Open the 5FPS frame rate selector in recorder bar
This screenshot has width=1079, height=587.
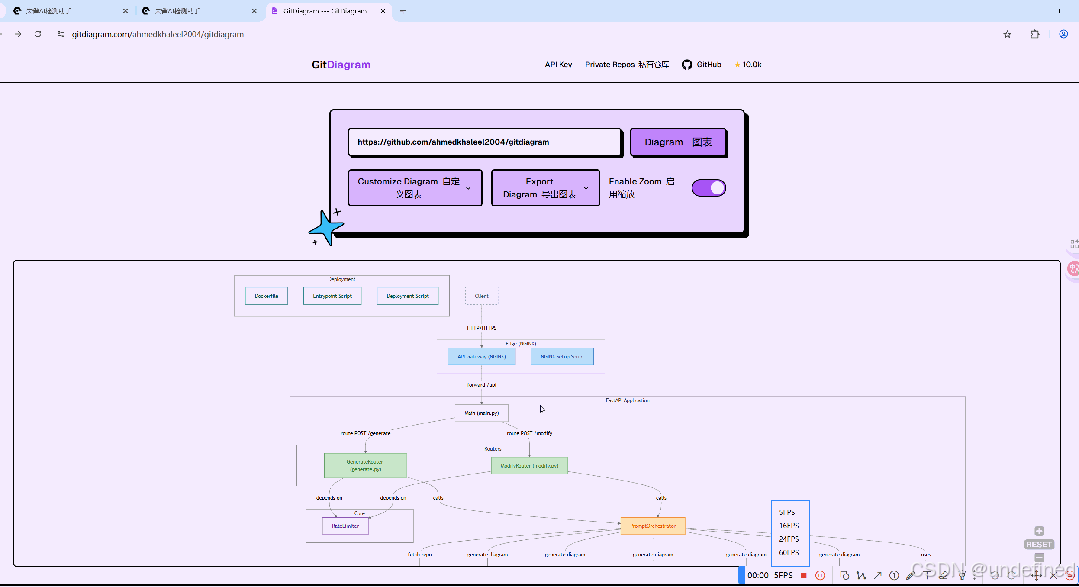point(783,575)
